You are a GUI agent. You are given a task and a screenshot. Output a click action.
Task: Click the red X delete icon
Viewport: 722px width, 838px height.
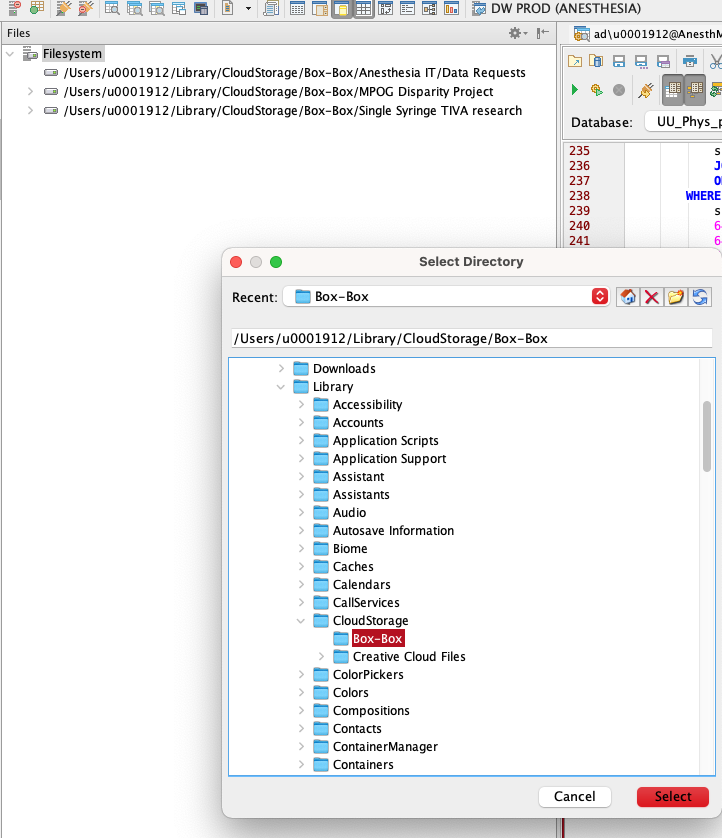tap(652, 297)
